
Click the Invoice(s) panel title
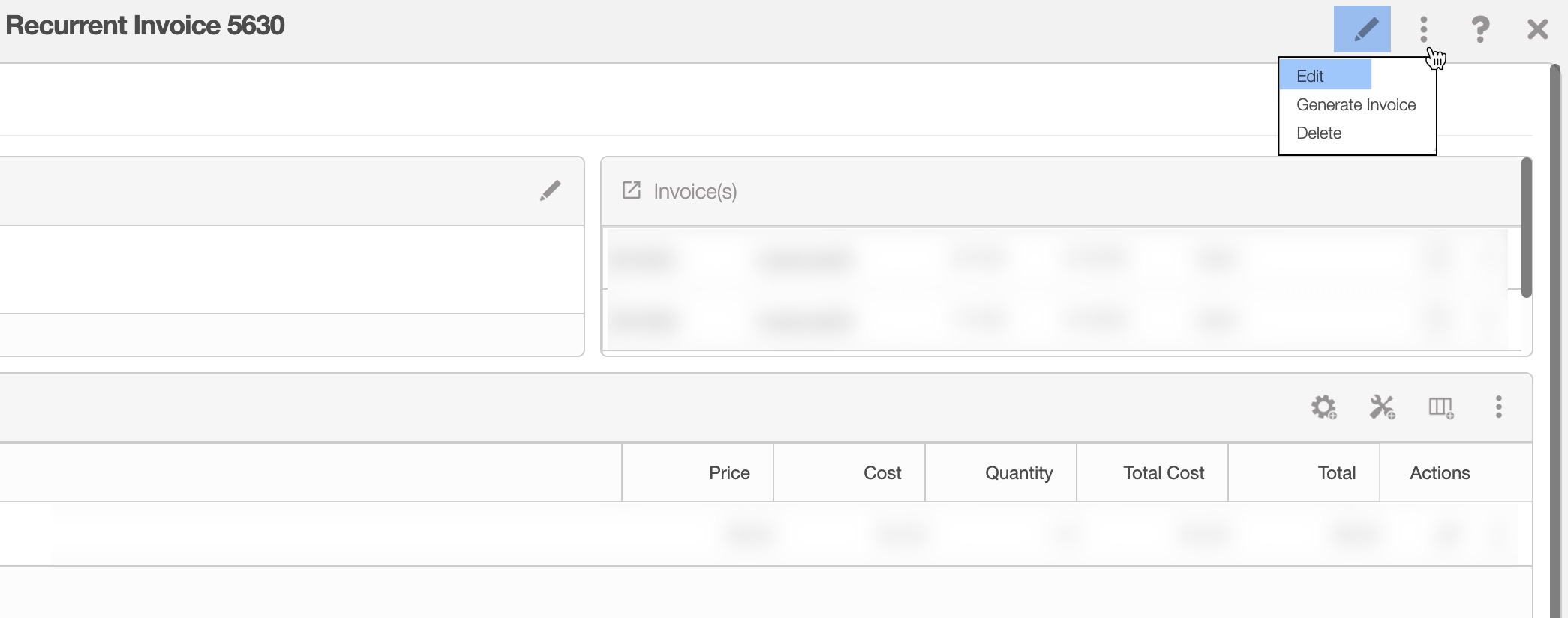pyautogui.click(x=695, y=192)
